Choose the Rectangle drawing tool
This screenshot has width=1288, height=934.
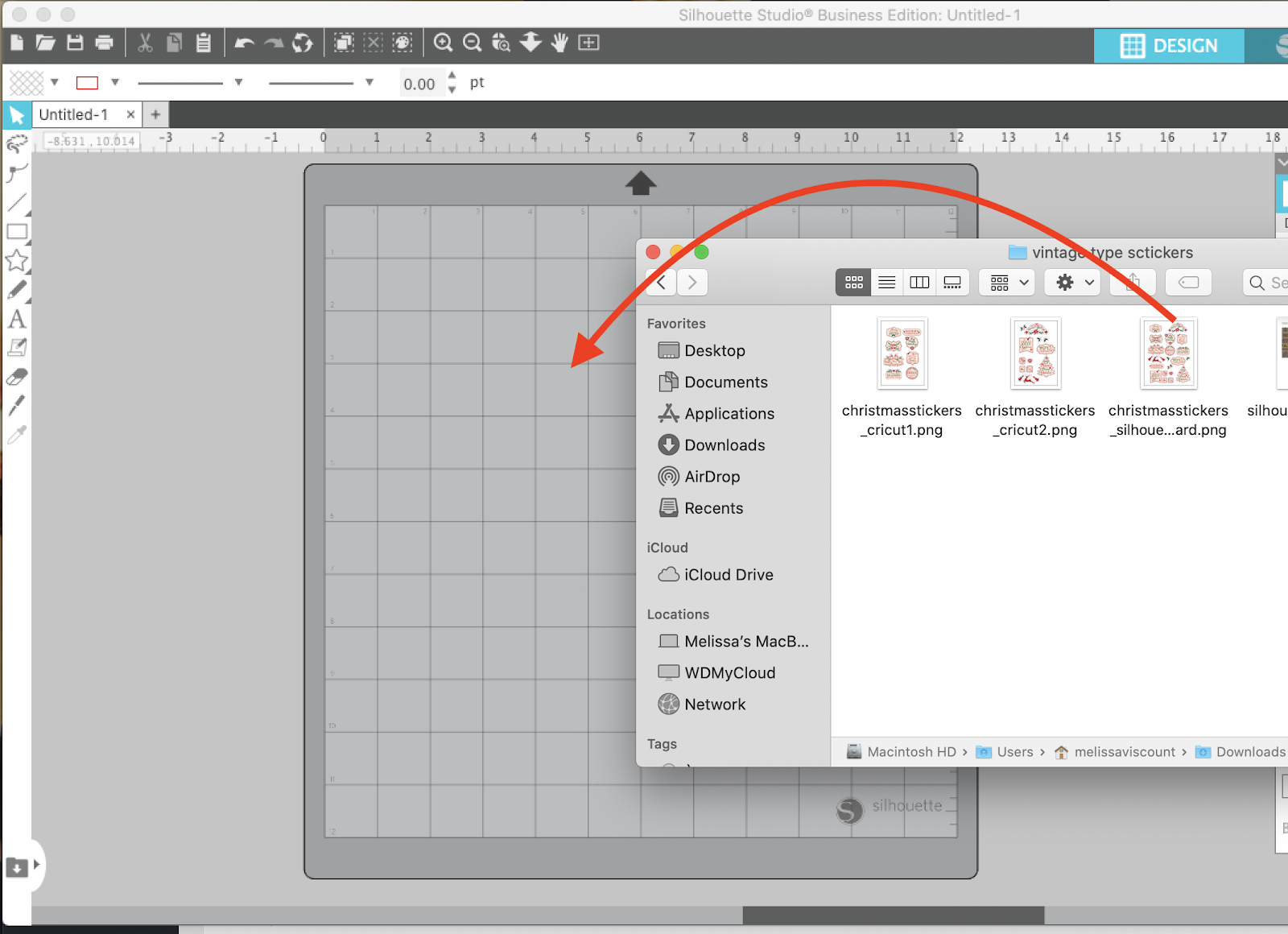pos(17,232)
